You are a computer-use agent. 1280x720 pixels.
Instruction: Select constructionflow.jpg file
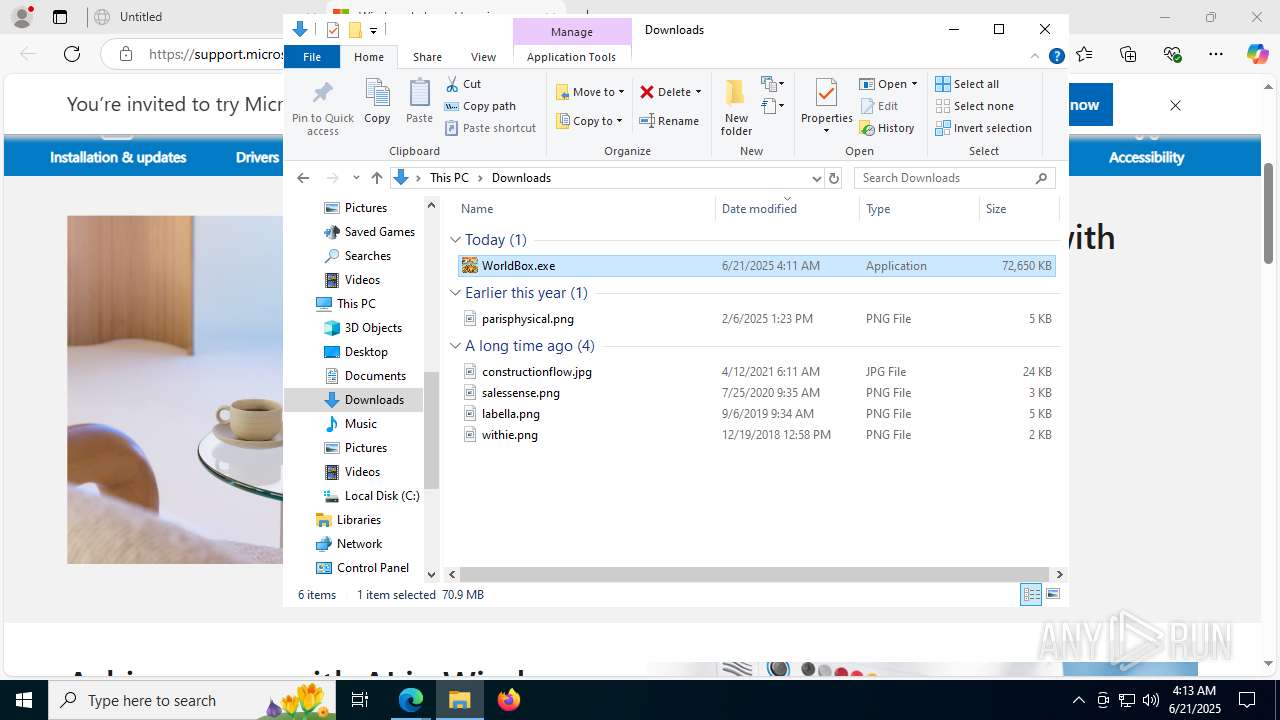click(x=756, y=372)
